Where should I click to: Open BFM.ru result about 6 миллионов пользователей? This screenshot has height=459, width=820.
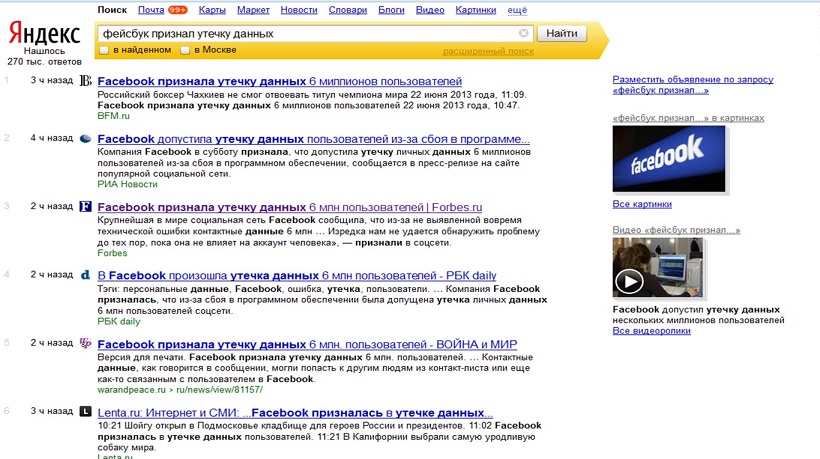click(280, 81)
